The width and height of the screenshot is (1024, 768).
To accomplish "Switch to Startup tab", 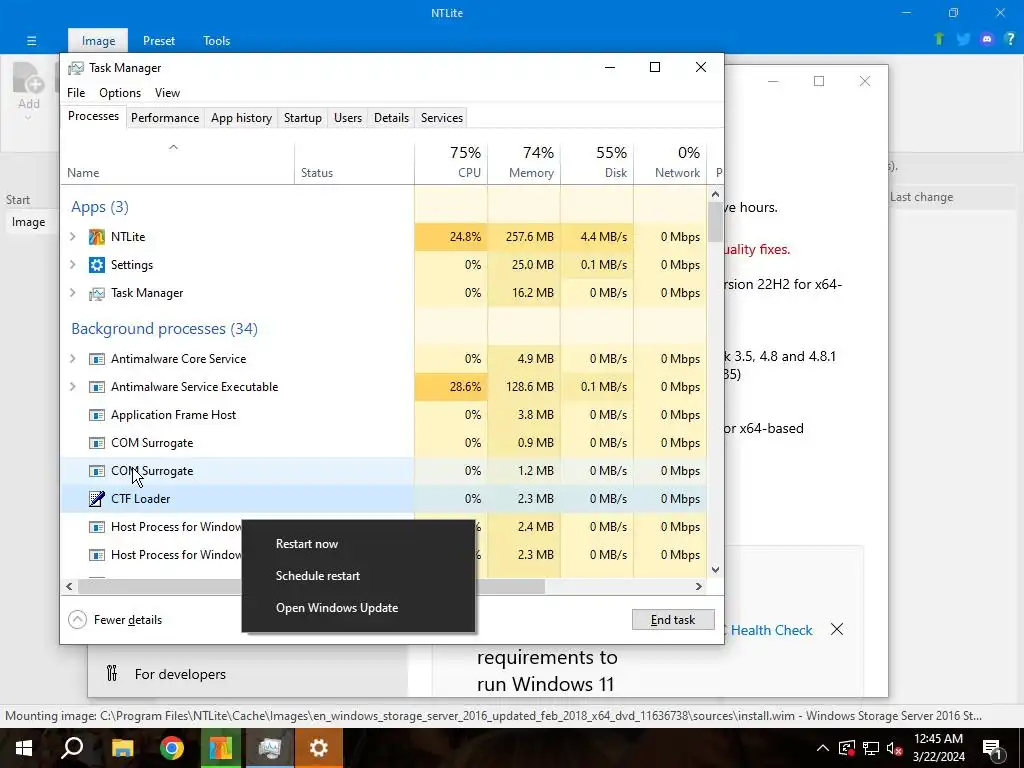I will (x=302, y=118).
